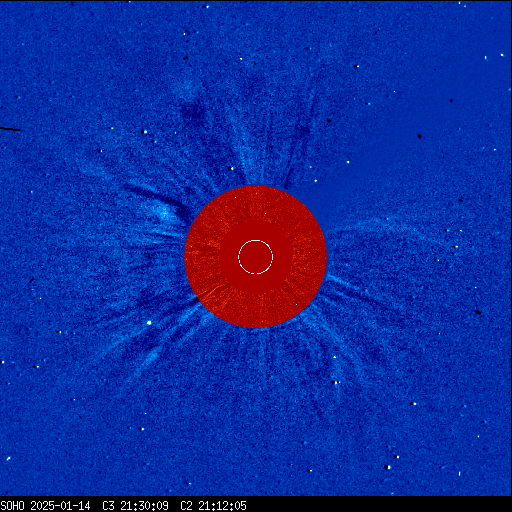Image resolution: width=512 pixels, height=512 pixels.
Task: Click the black horizontal streak at left edge
Action: tap(10, 129)
